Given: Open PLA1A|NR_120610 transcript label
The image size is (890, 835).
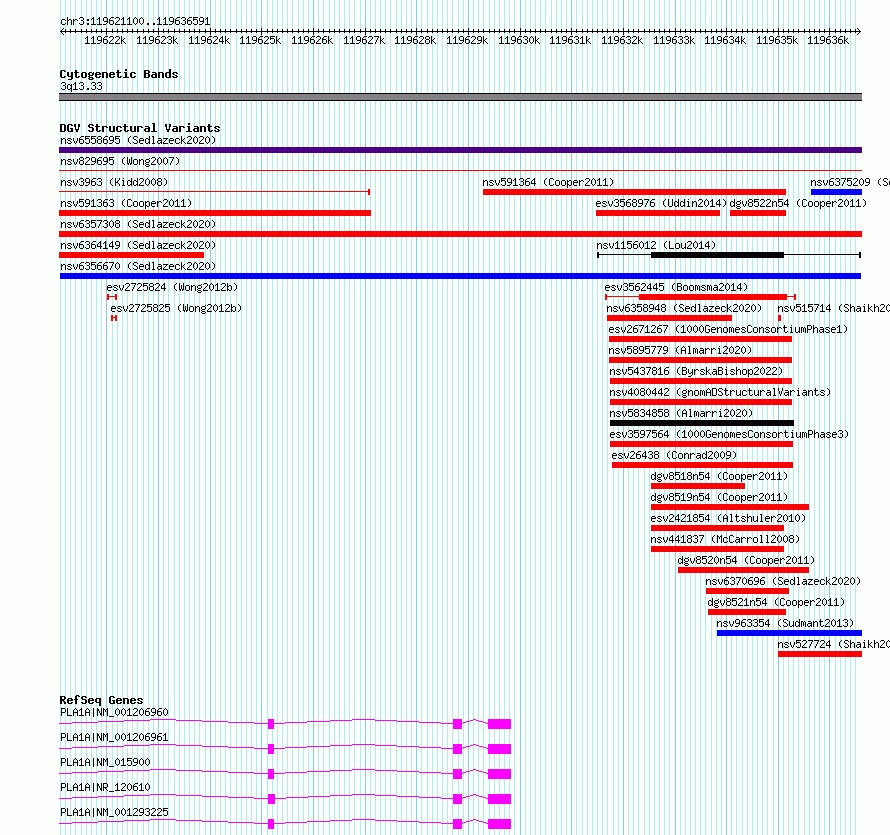Looking at the screenshot, I should pyautogui.click(x=105, y=787).
